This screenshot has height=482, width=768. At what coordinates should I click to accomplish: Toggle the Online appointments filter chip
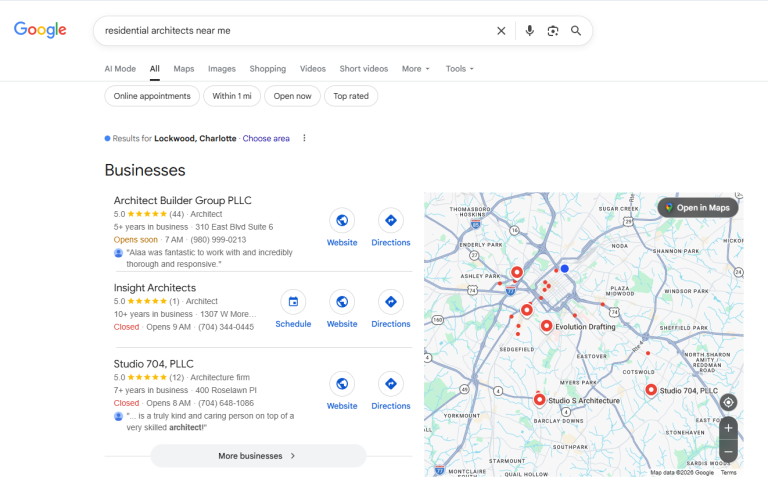(152, 96)
